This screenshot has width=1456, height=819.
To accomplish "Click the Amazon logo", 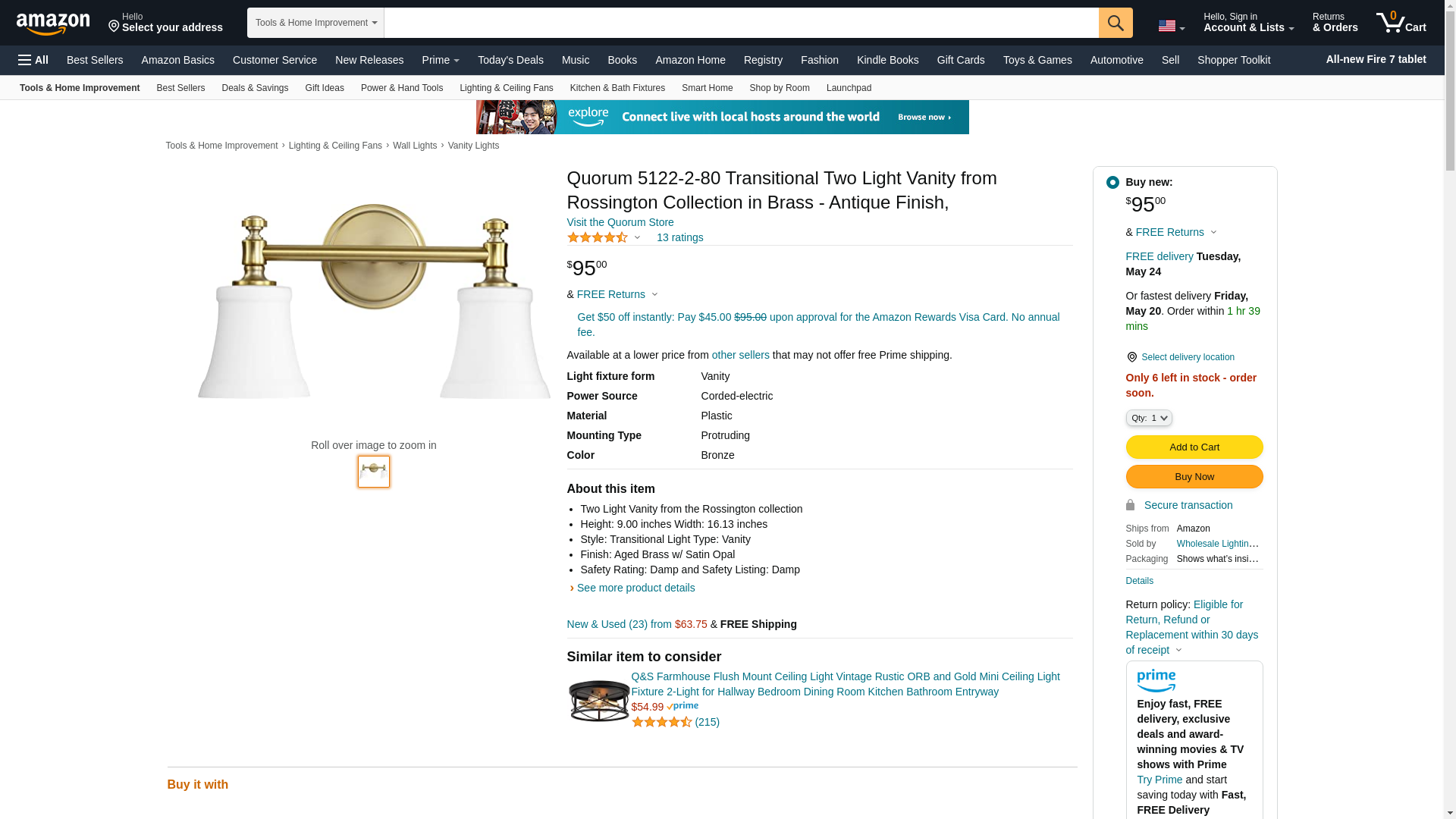I will pos(53,24).
